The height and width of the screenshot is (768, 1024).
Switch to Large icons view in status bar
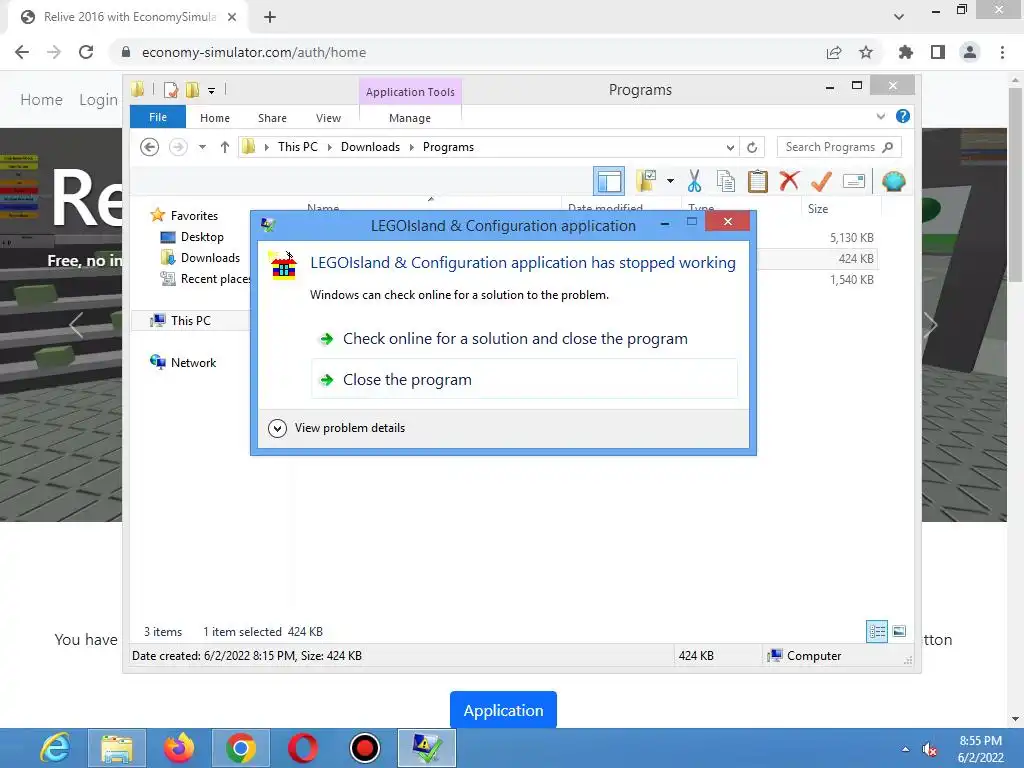click(x=899, y=632)
